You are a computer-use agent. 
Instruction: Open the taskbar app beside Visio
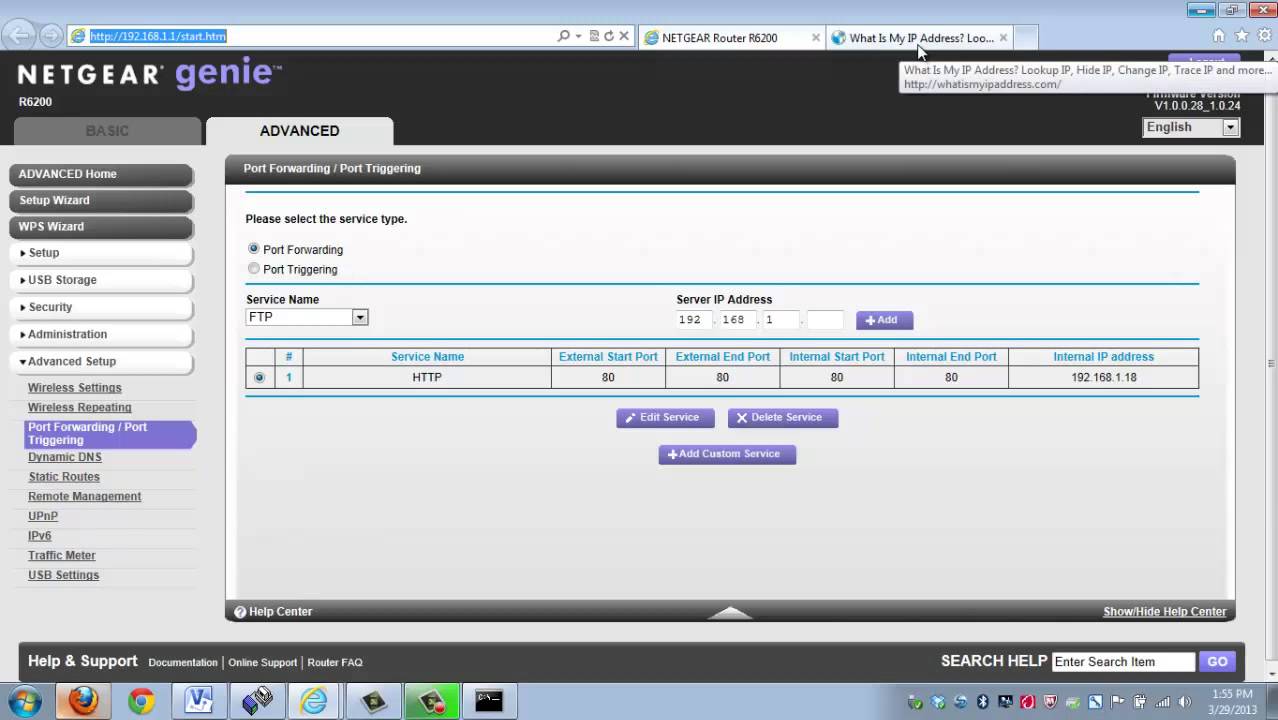pyautogui.click(x=257, y=701)
